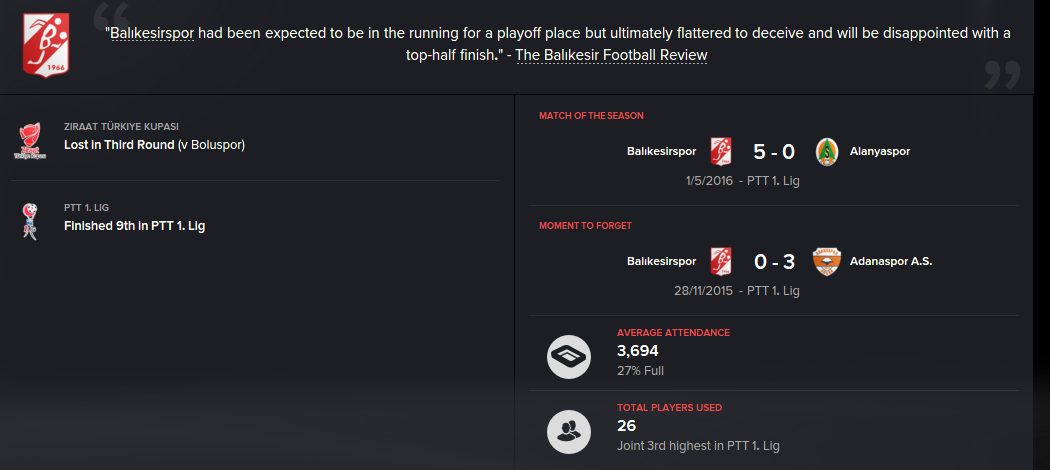The height and width of the screenshot is (470, 1050).
Task: Click the Total Players Used people icon
Action: 569,432
